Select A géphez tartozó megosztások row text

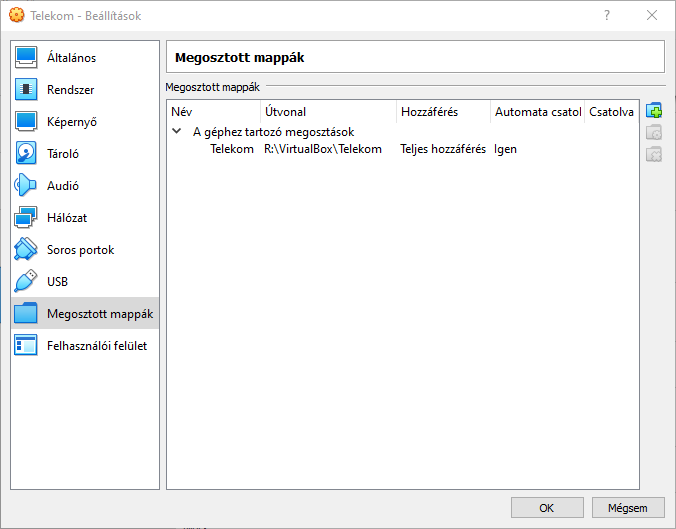273,132
